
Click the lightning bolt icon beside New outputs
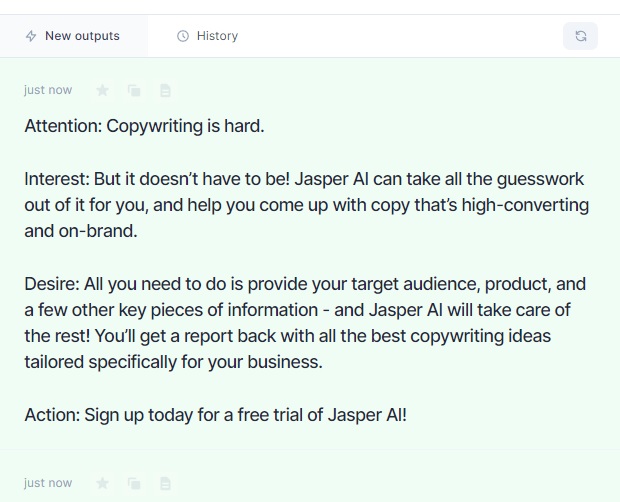point(31,36)
